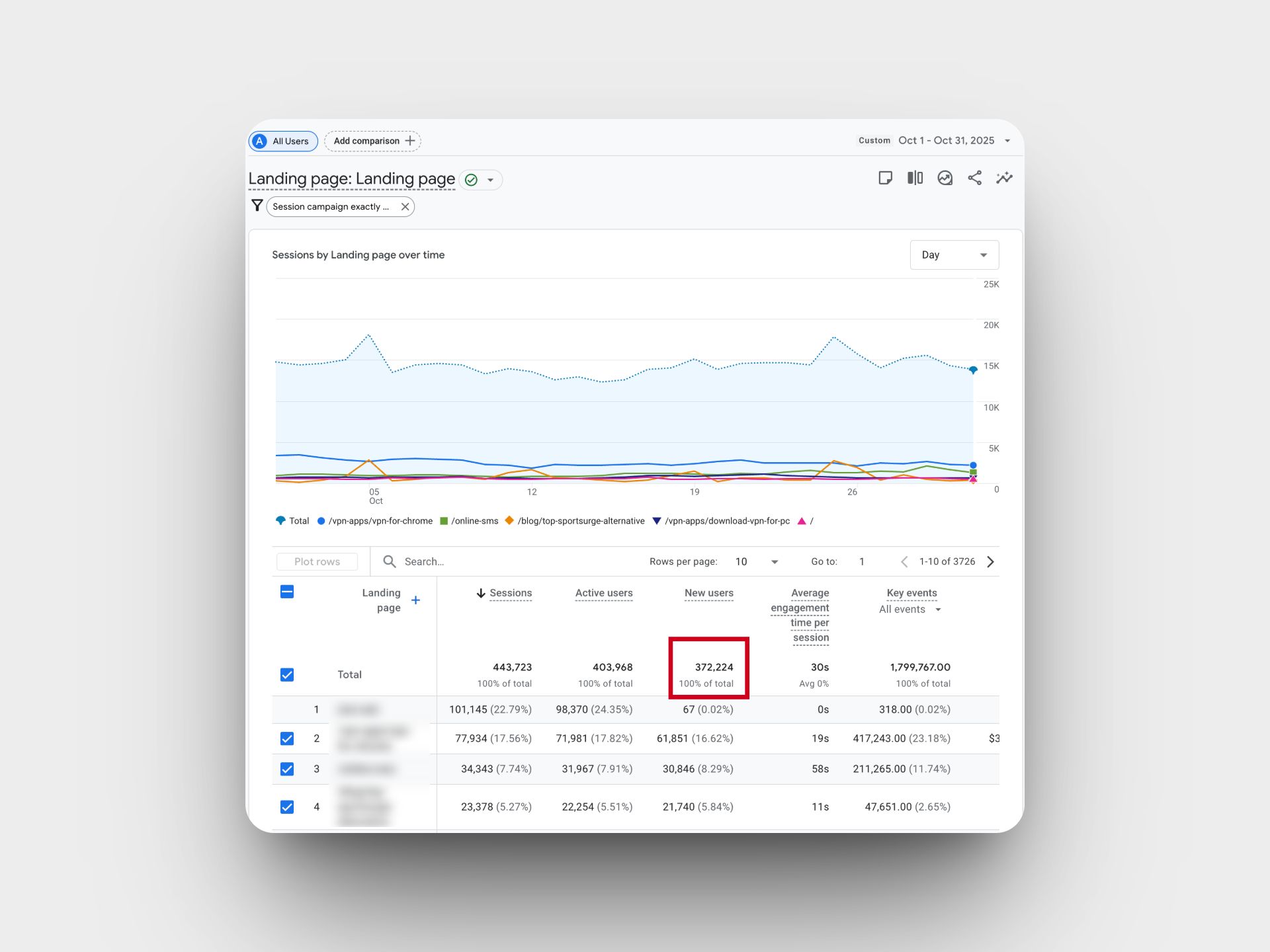Click the /online-sms green legend swatch
This screenshot has height=952, width=1270.
coord(444,521)
